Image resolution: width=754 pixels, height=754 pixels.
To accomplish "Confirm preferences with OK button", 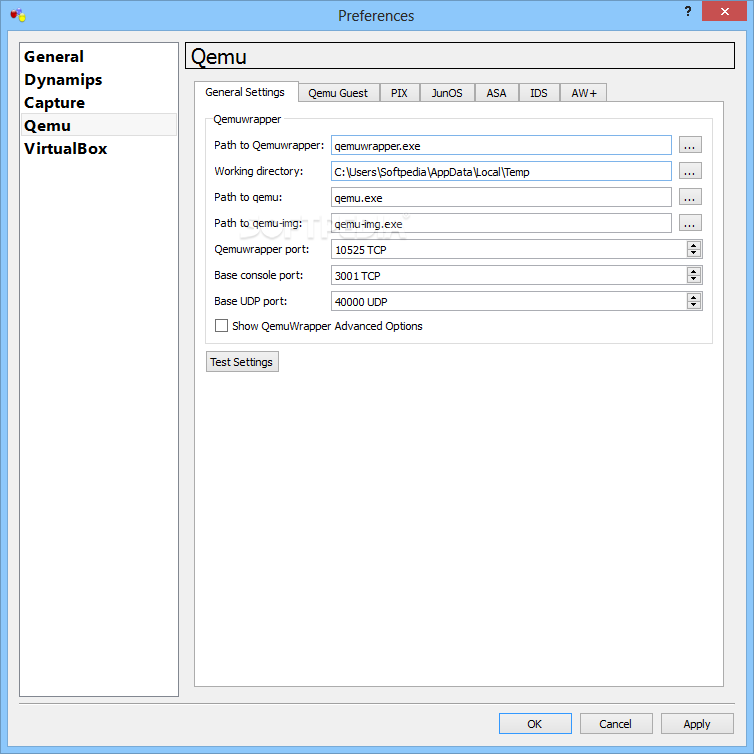I will [x=535, y=723].
